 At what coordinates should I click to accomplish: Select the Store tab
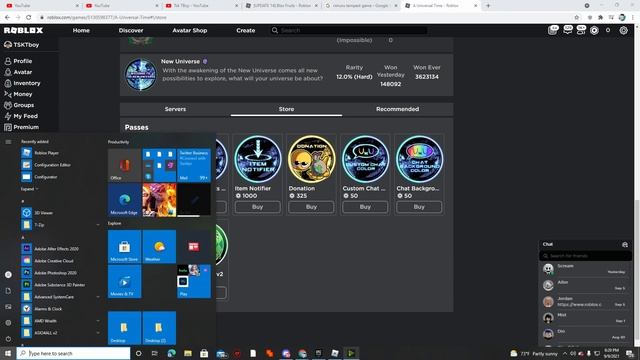pos(286,109)
